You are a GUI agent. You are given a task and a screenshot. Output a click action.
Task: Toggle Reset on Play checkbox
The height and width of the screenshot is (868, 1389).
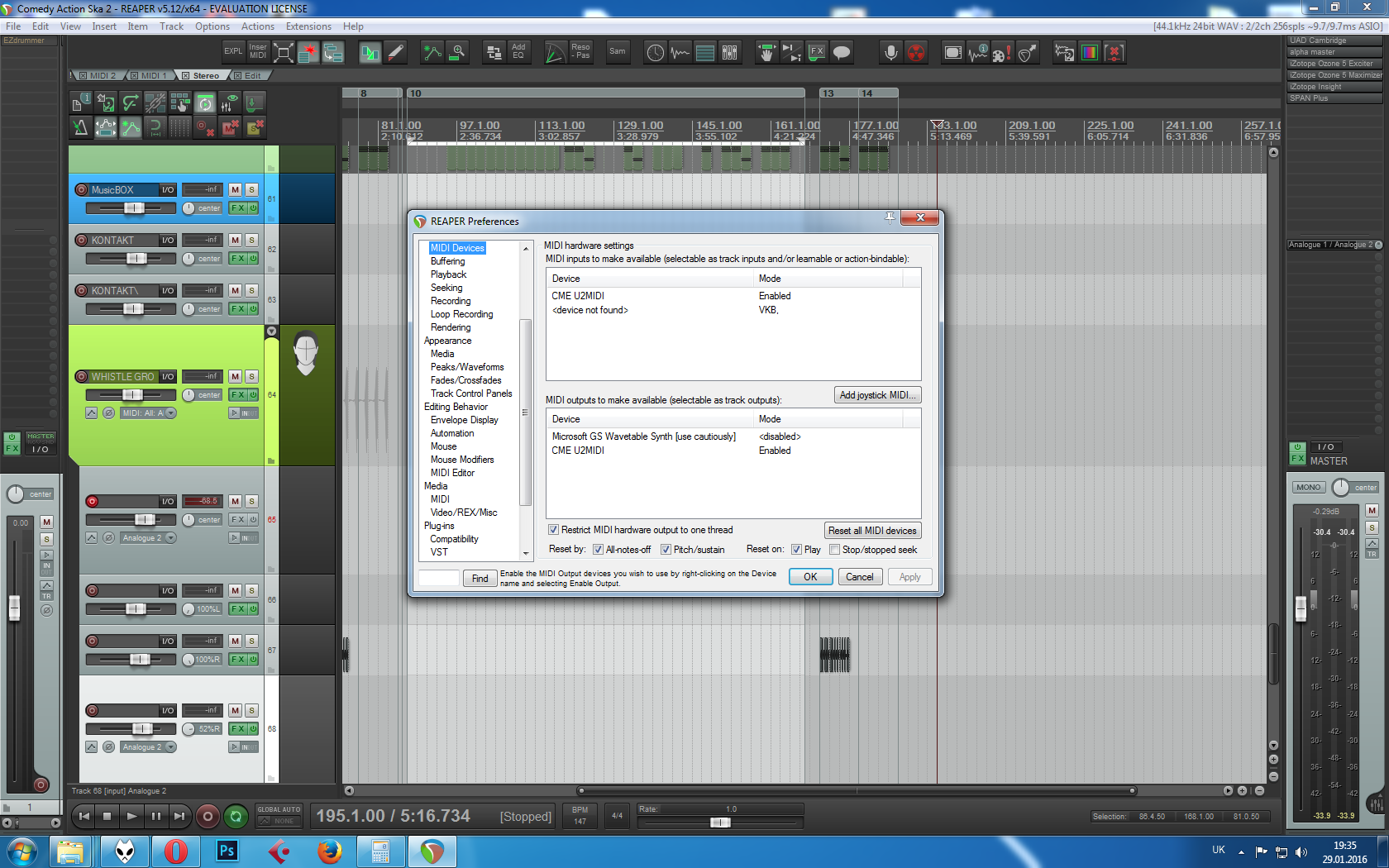point(796,550)
